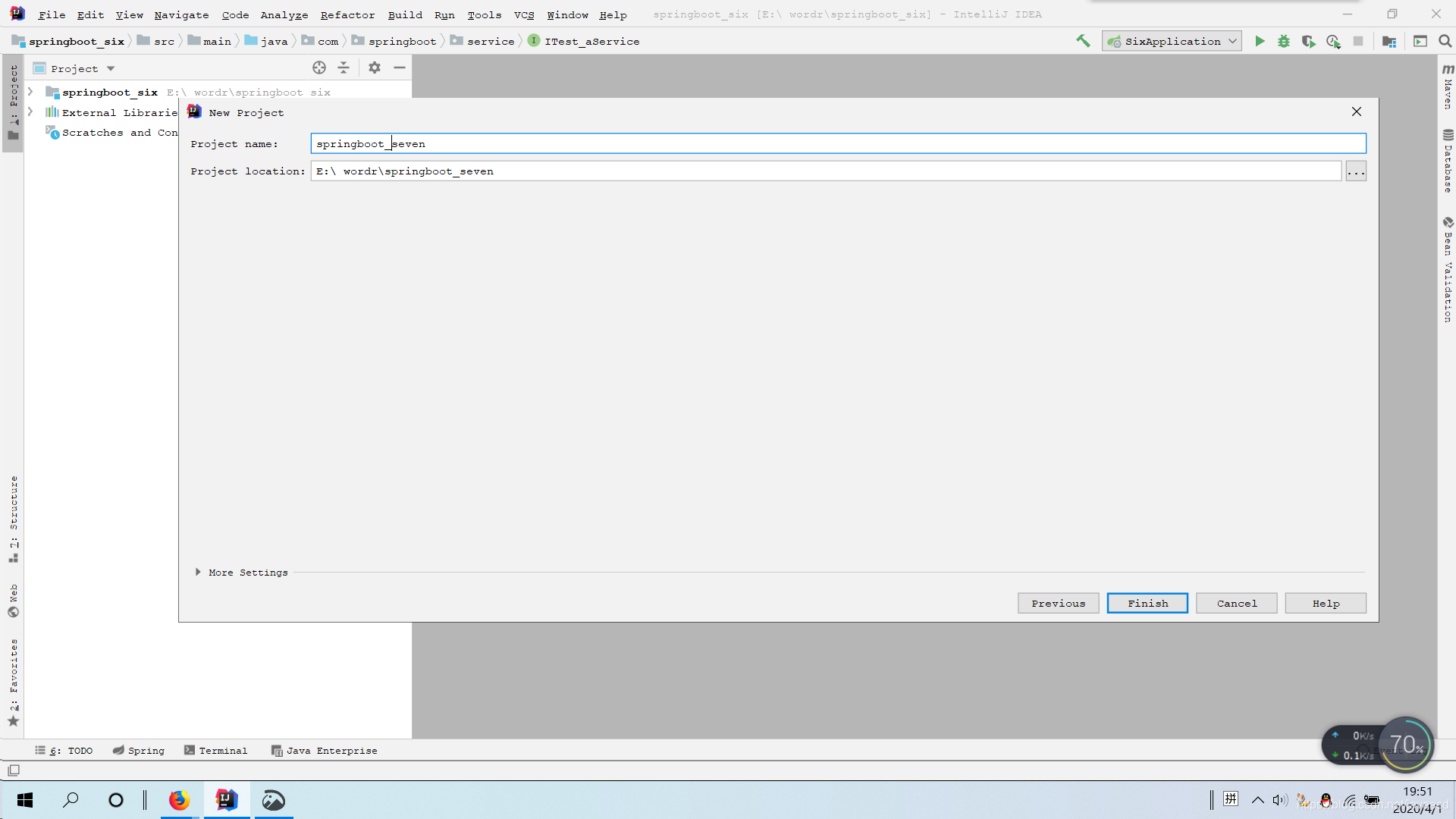Open the profiler run icon

pos(1333,41)
